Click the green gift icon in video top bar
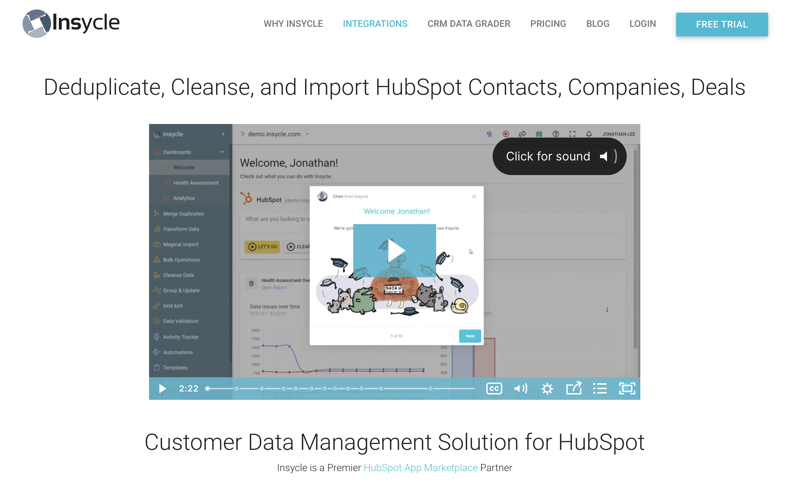This screenshot has height=486, width=800. tap(539, 134)
